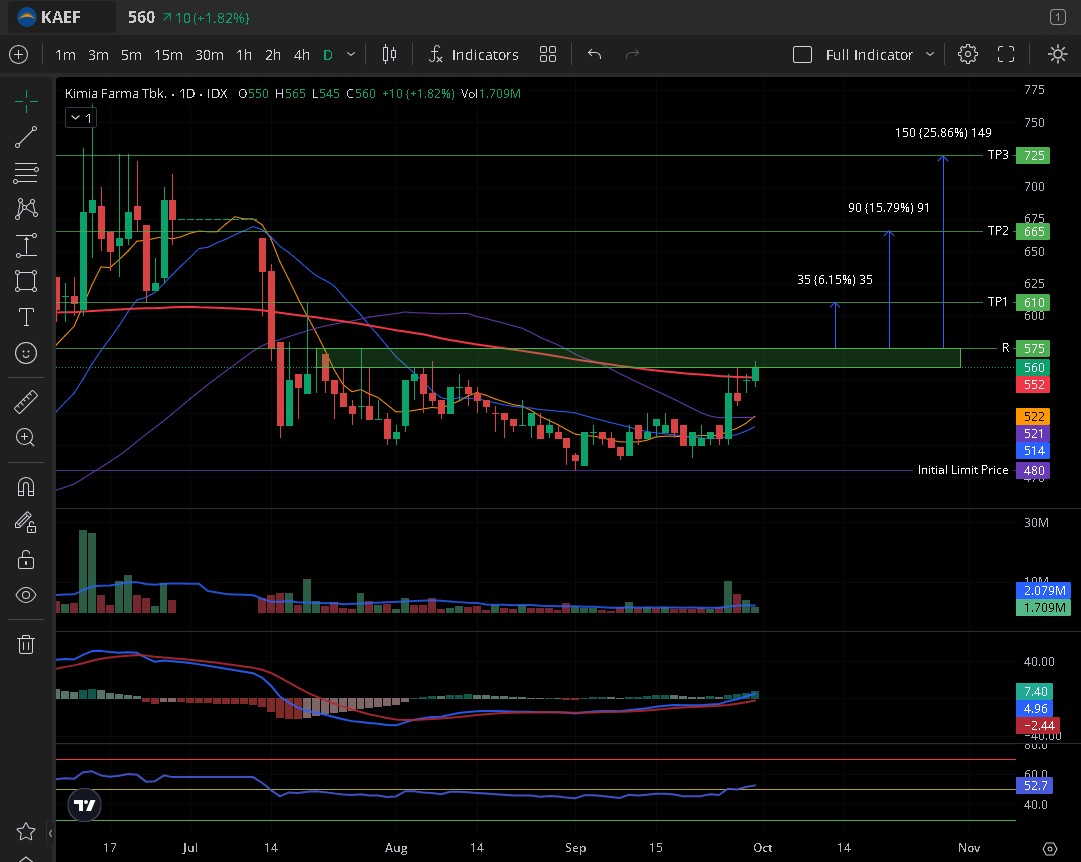Pick the ruler measure tool
The width and height of the screenshot is (1081, 862).
pyautogui.click(x=27, y=402)
